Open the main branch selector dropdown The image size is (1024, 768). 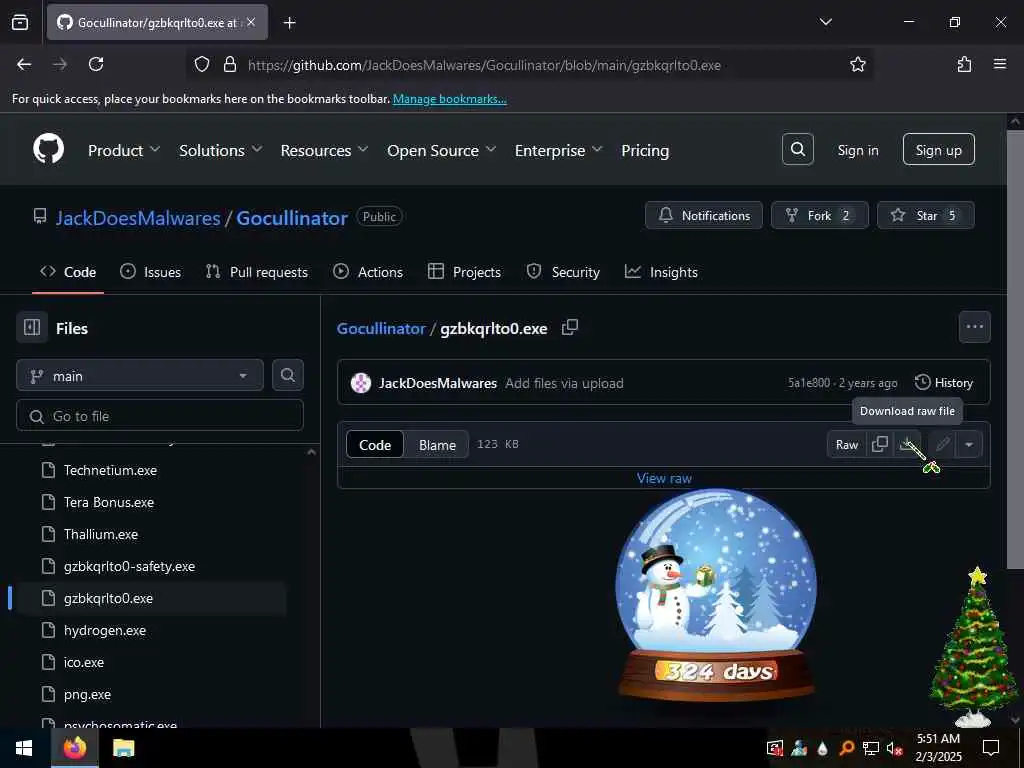click(140, 376)
